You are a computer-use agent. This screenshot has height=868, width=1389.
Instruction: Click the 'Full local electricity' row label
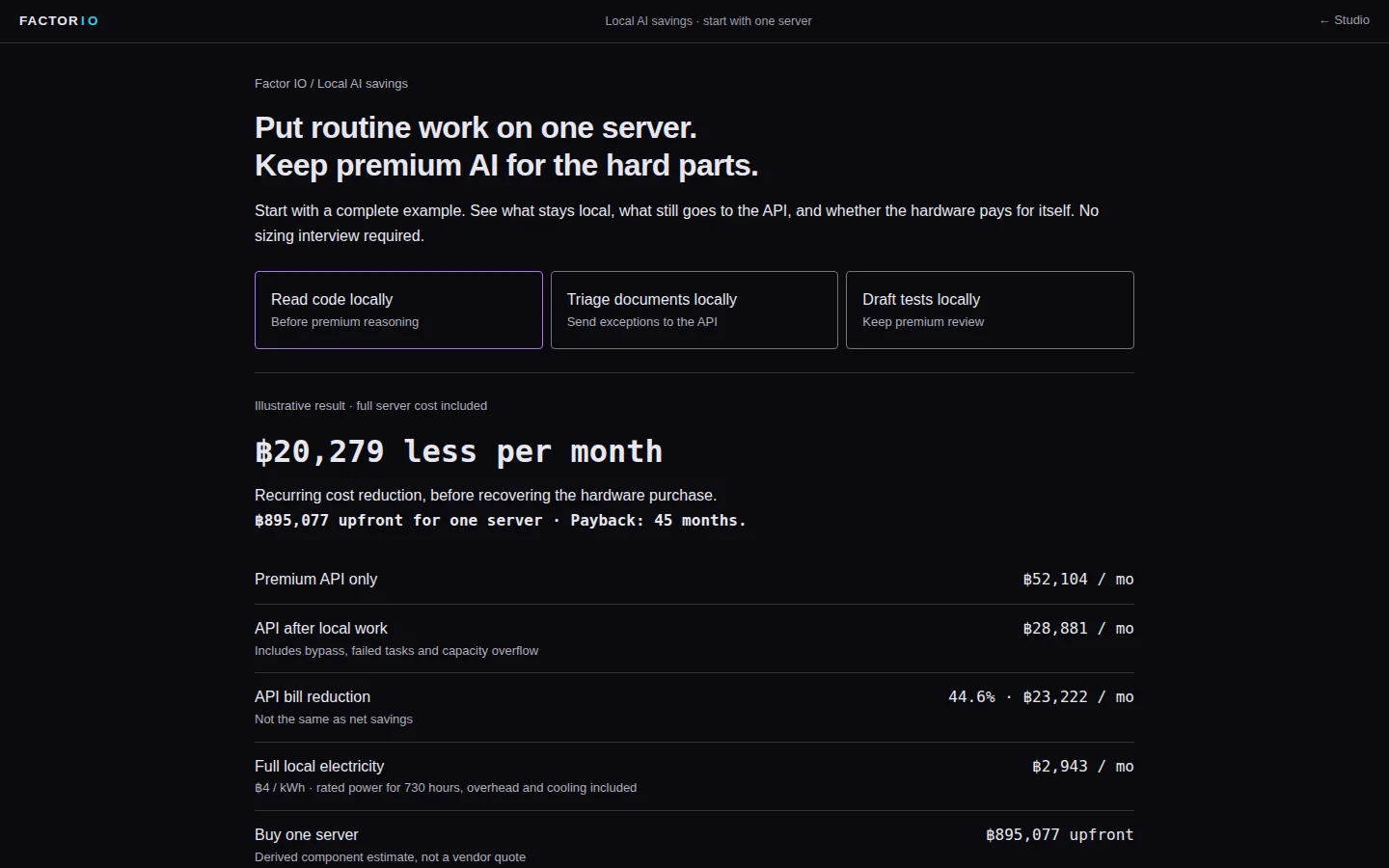coord(319,766)
